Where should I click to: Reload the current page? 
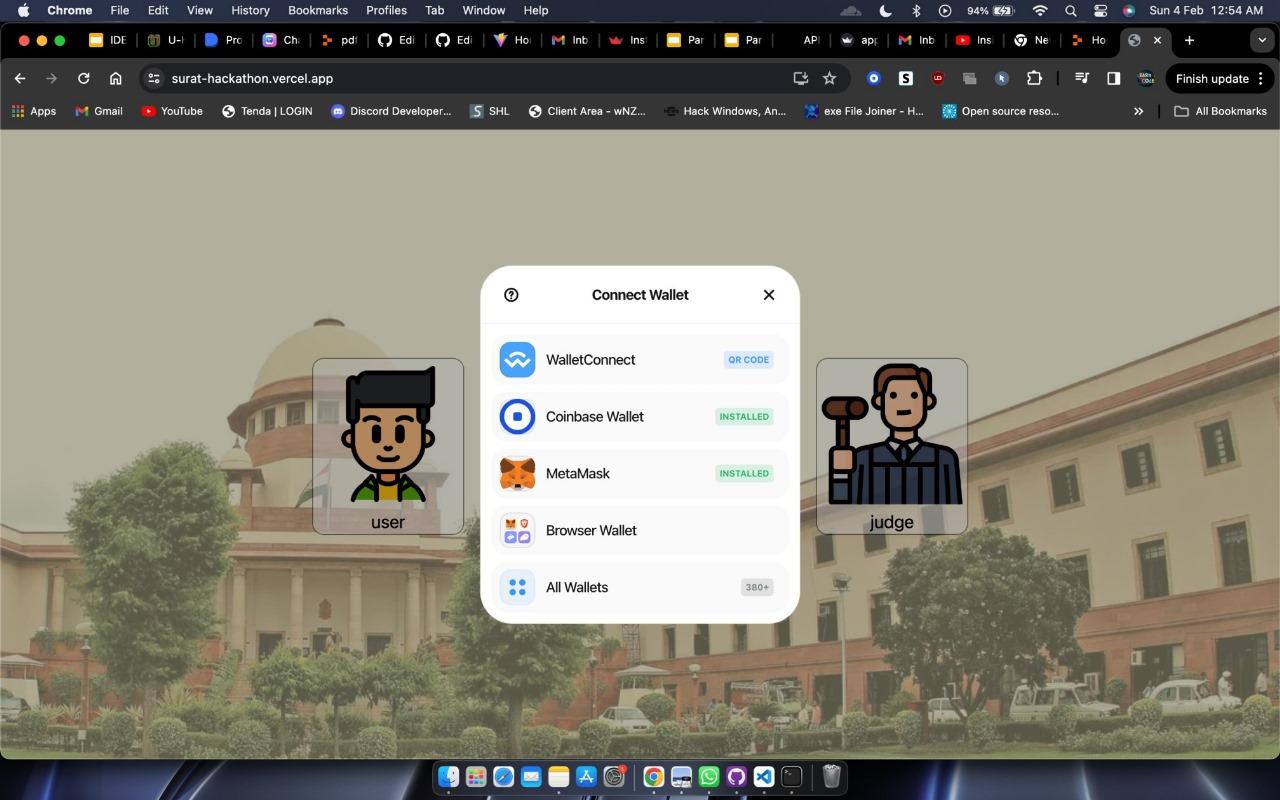[x=84, y=78]
